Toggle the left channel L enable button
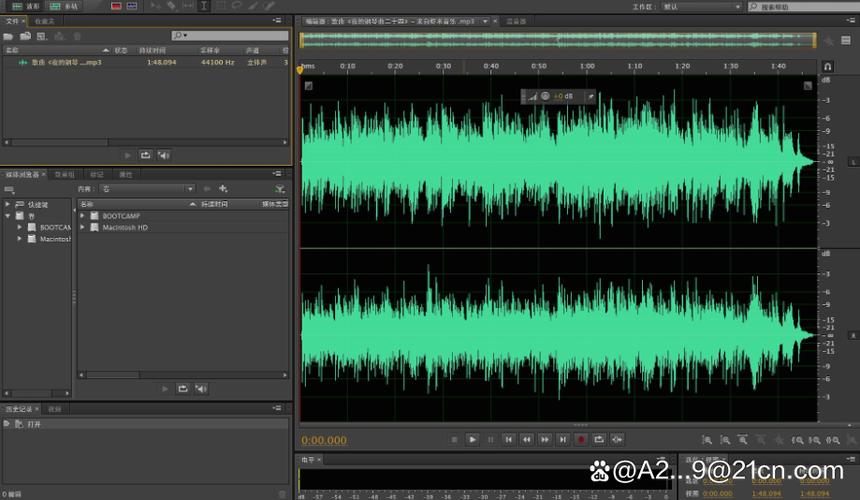The width and height of the screenshot is (860, 500). [853, 162]
